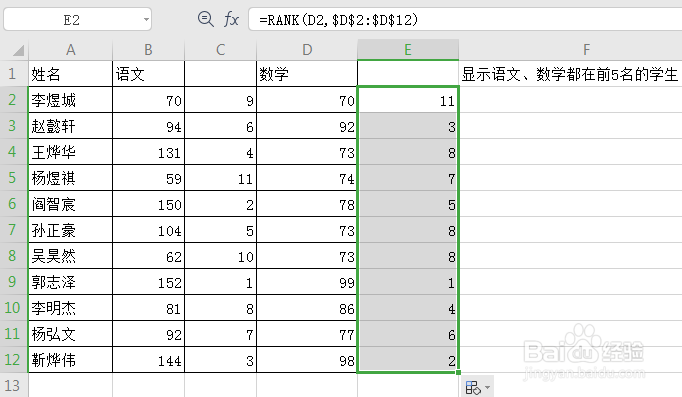Screen dimensions: 682x397
Task: Select the name cell 李煜城
Action: pyautogui.click(x=70, y=100)
